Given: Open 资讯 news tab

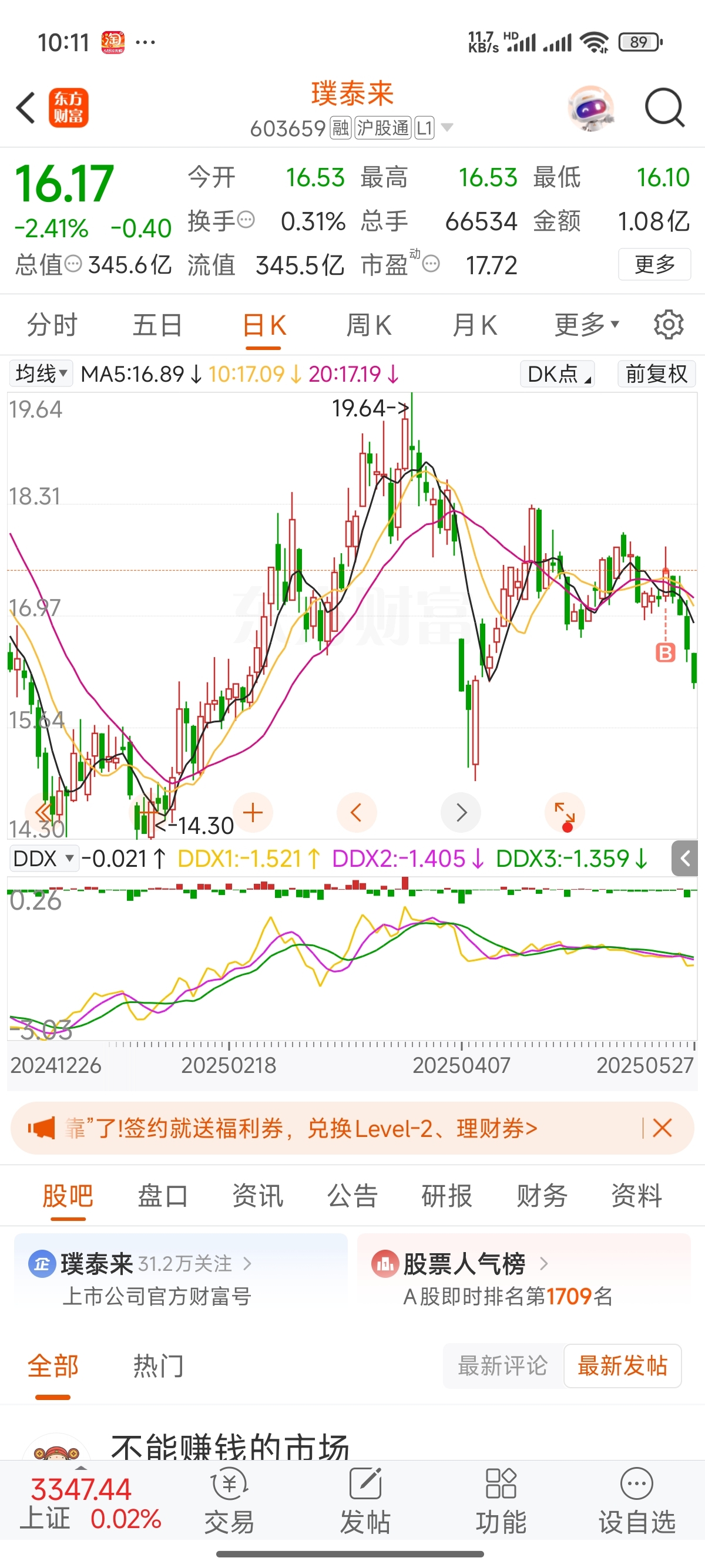Looking at the screenshot, I should tap(257, 1196).
